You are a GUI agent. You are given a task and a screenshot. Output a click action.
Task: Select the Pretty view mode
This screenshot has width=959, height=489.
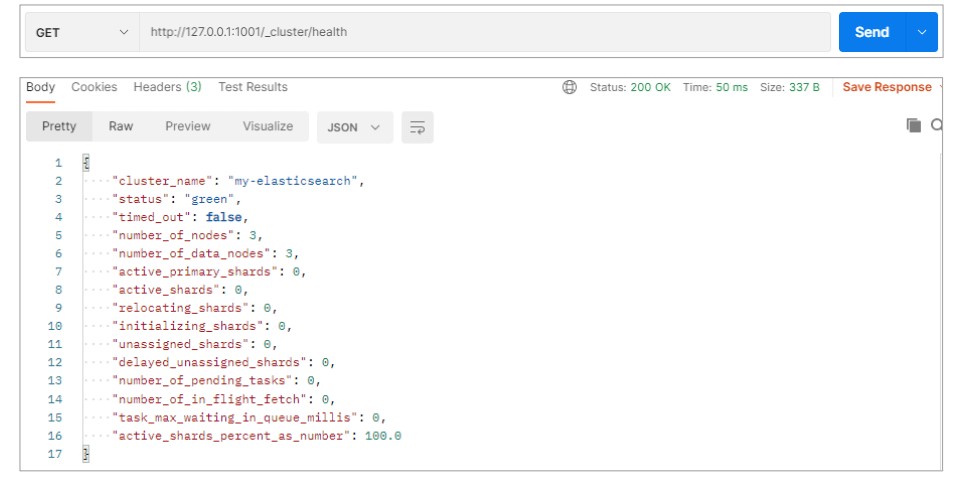click(59, 126)
